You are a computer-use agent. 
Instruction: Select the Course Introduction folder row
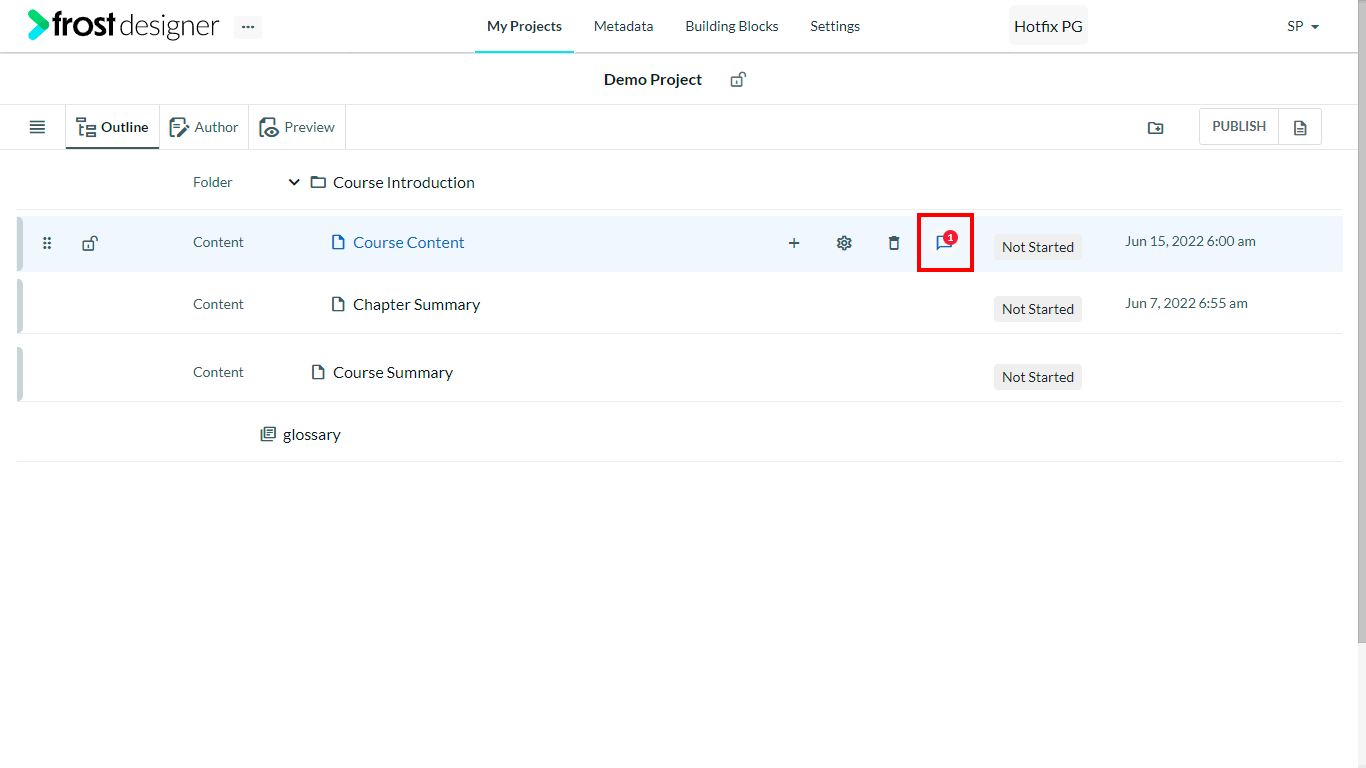click(680, 182)
